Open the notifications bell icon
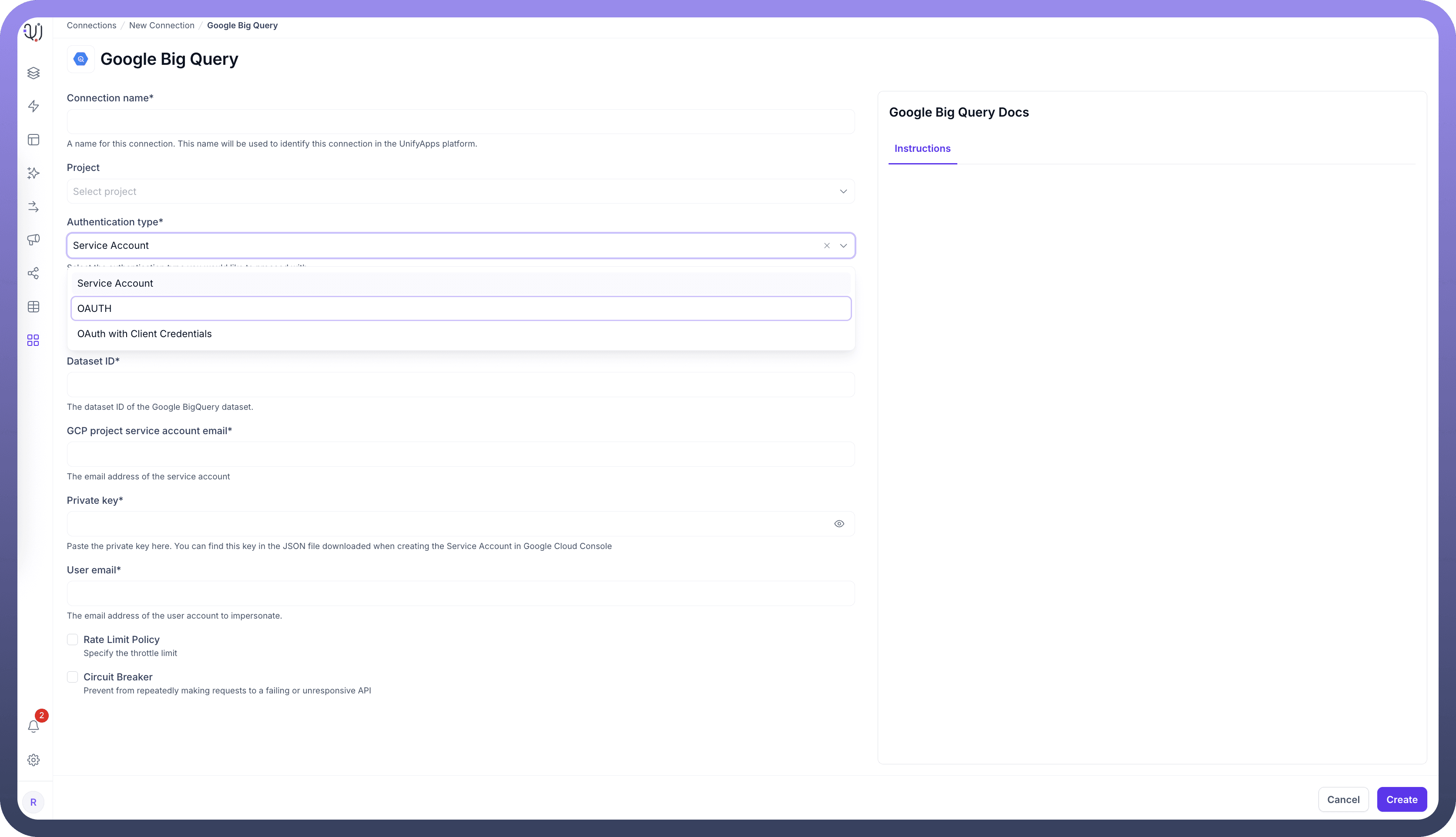 (34, 727)
